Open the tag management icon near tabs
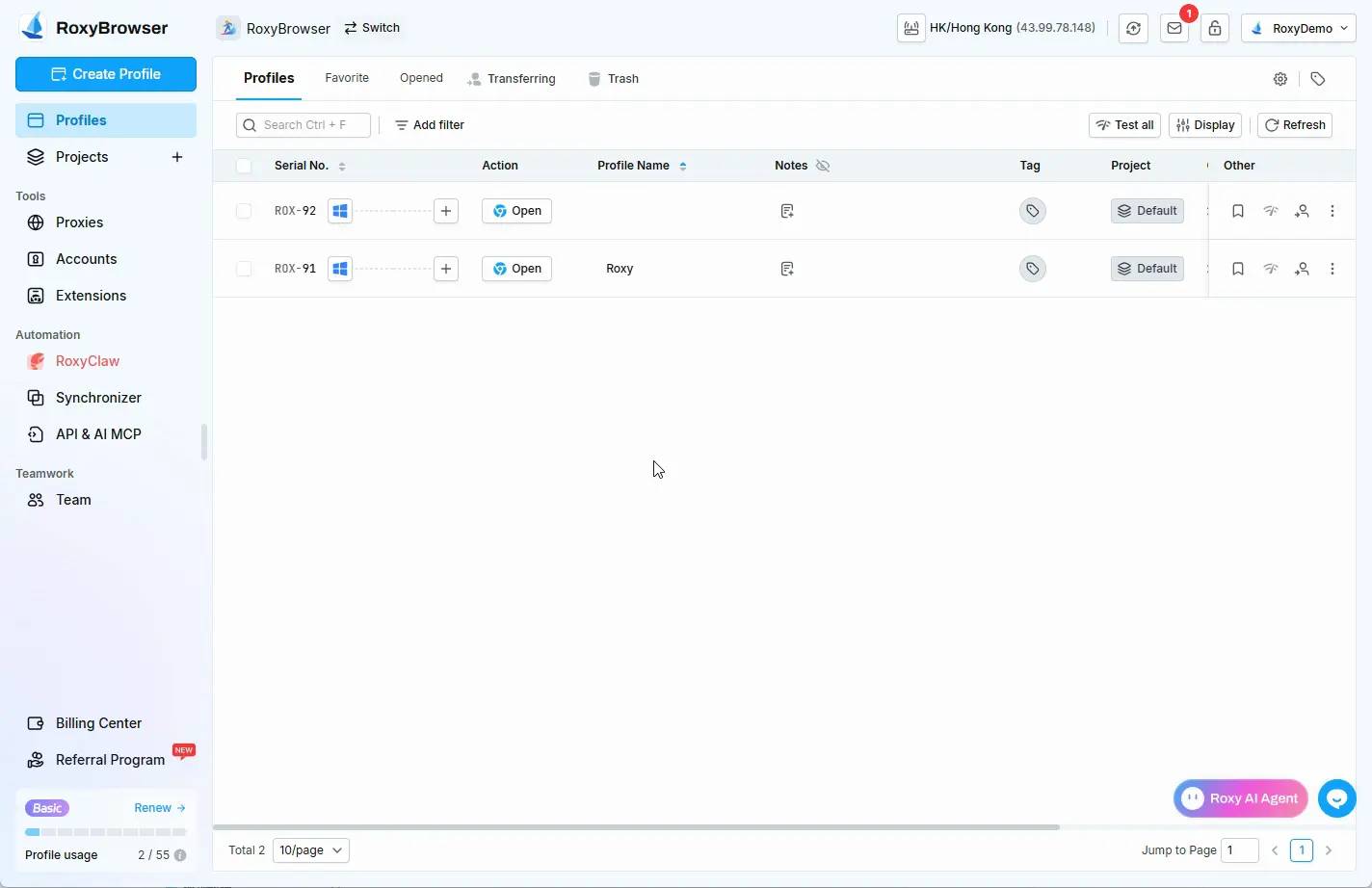 1318,79
